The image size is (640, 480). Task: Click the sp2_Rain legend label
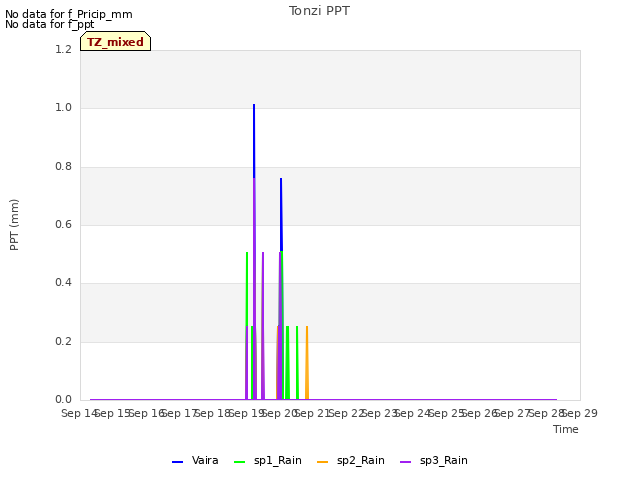pyautogui.click(x=361, y=460)
